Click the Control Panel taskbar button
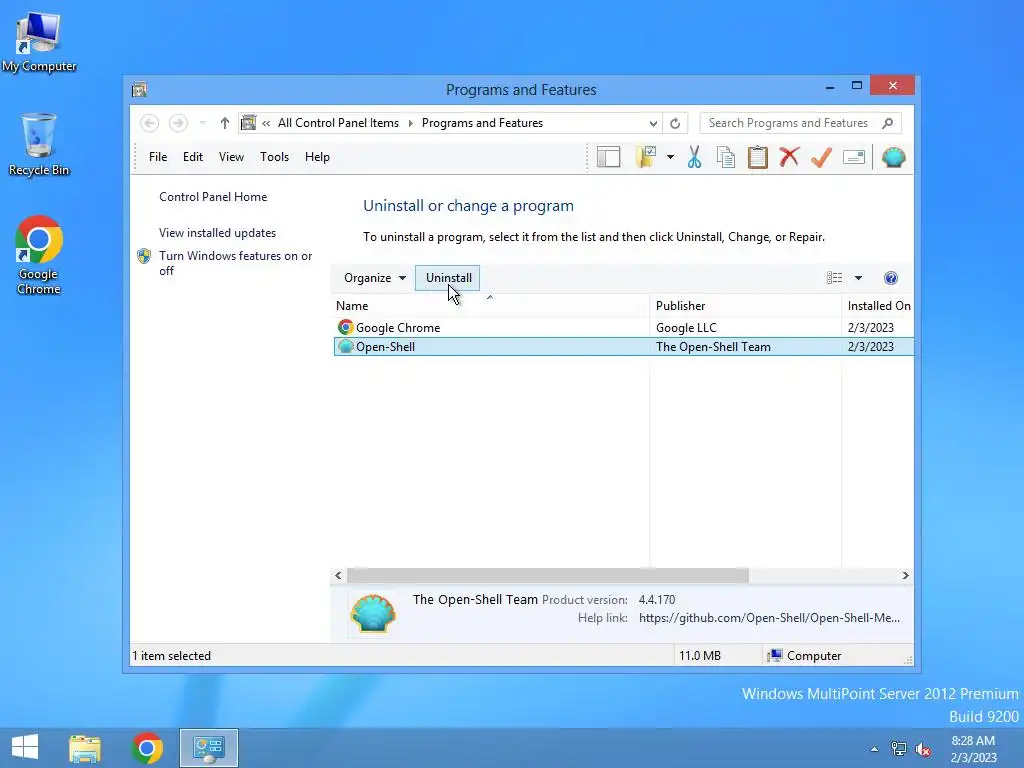This screenshot has width=1024, height=768. point(209,748)
